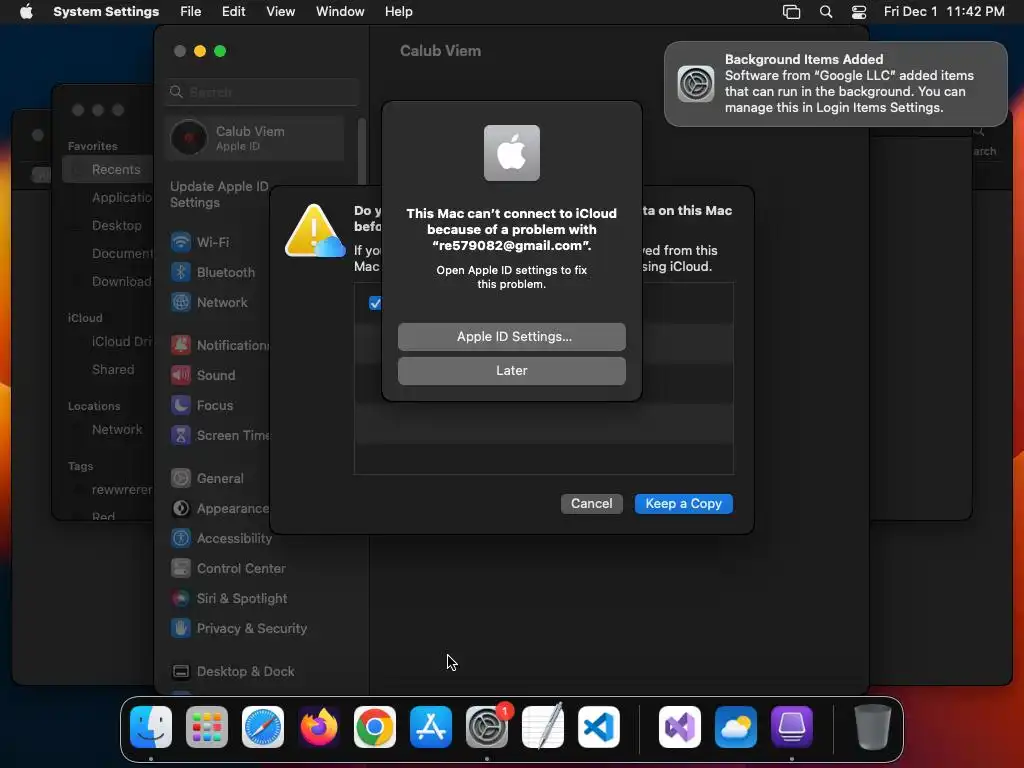Screen dimensions: 1024x768
Task: Launch Visual Studio from the Dock
Action: tap(680, 727)
